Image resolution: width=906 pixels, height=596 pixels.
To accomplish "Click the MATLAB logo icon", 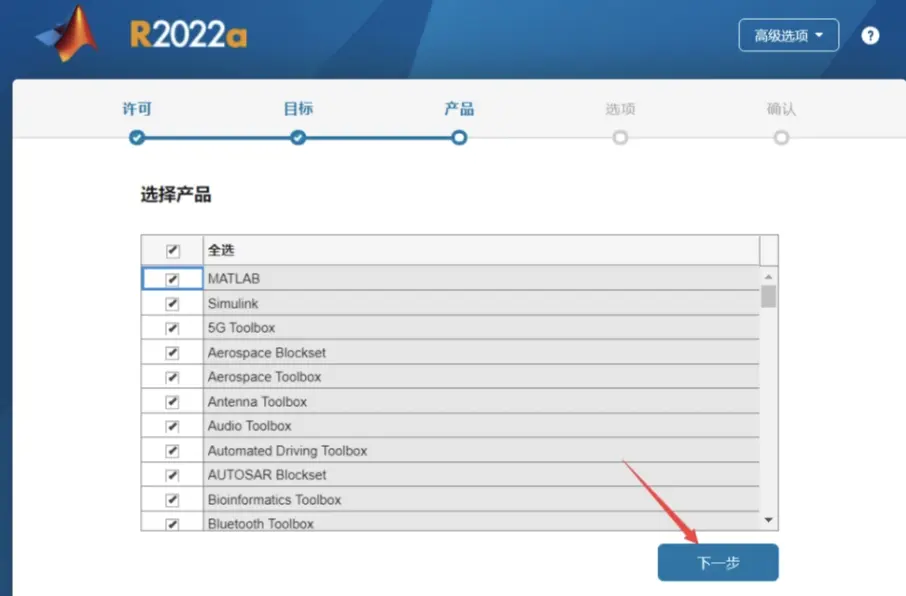I will (68, 34).
